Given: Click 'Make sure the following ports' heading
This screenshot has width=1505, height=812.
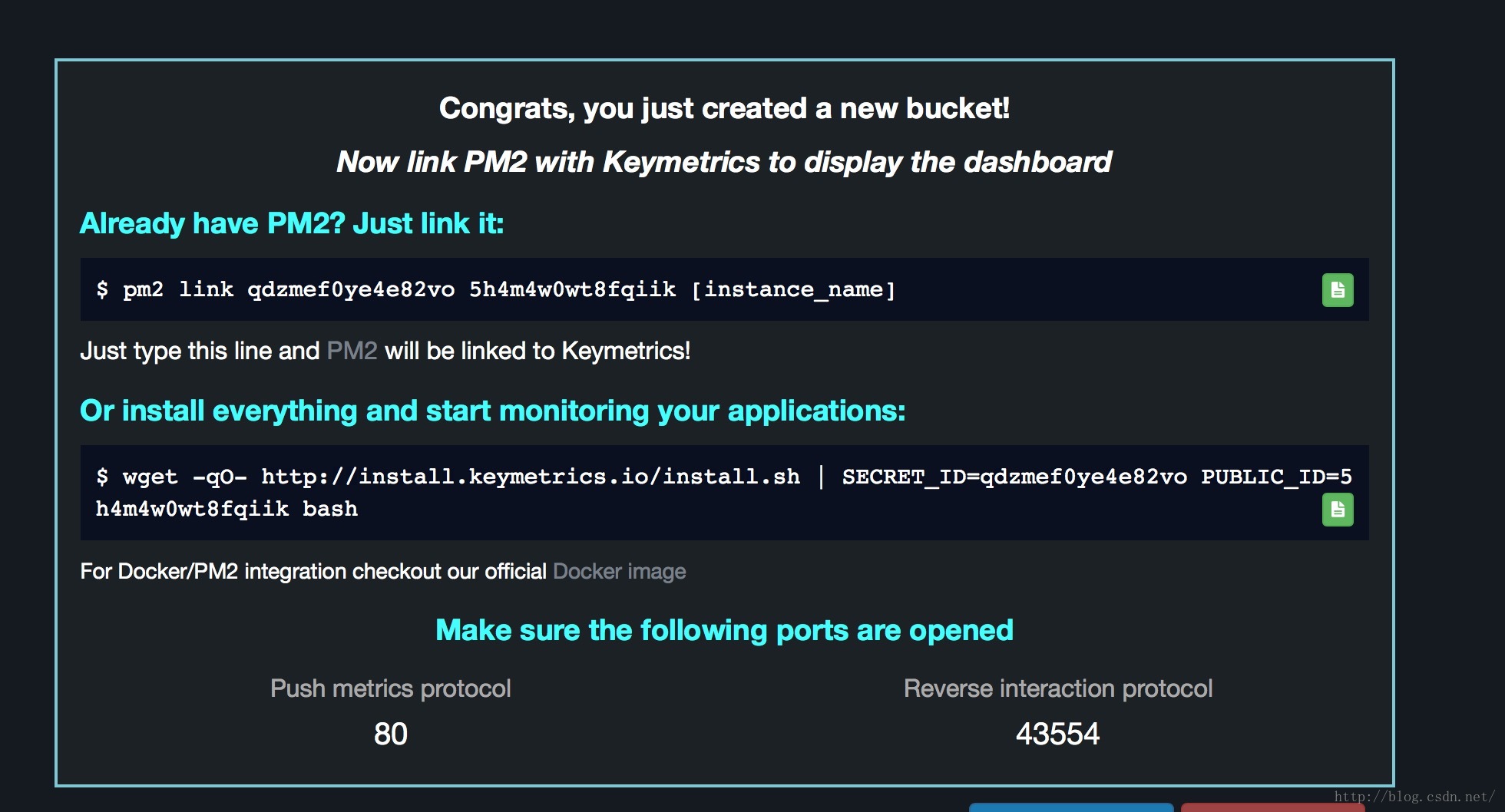Looking at the screenshot, I should tap(724, 631).
